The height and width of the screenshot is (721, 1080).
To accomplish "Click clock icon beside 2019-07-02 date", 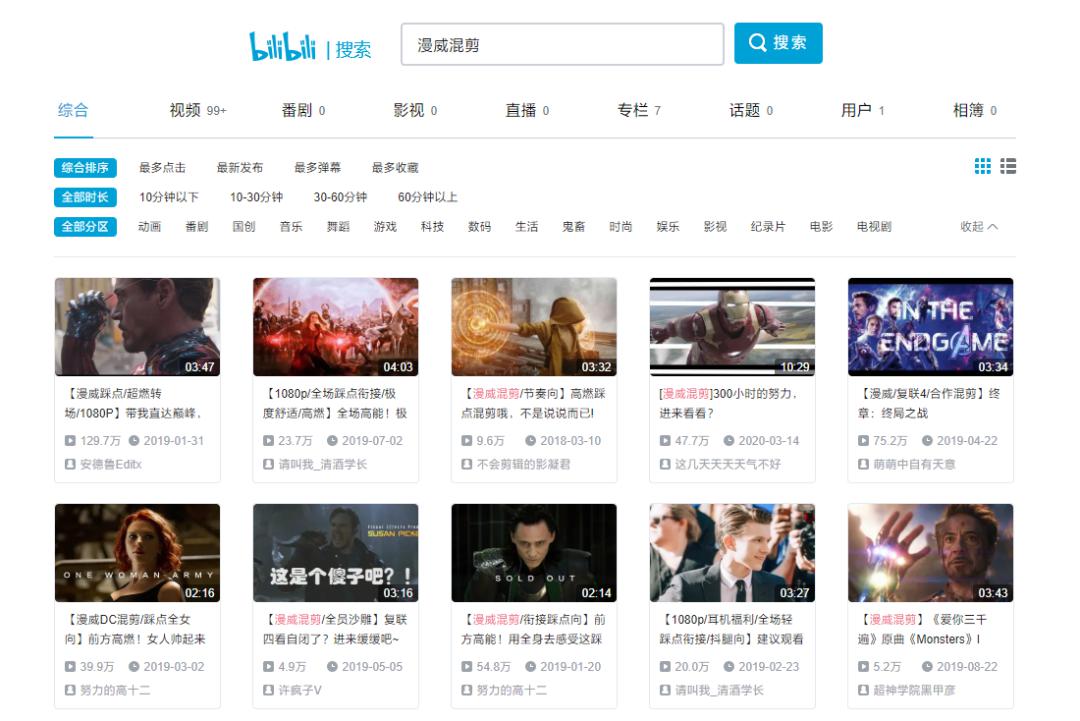I will pyautogui.click(x=332, y=441).
